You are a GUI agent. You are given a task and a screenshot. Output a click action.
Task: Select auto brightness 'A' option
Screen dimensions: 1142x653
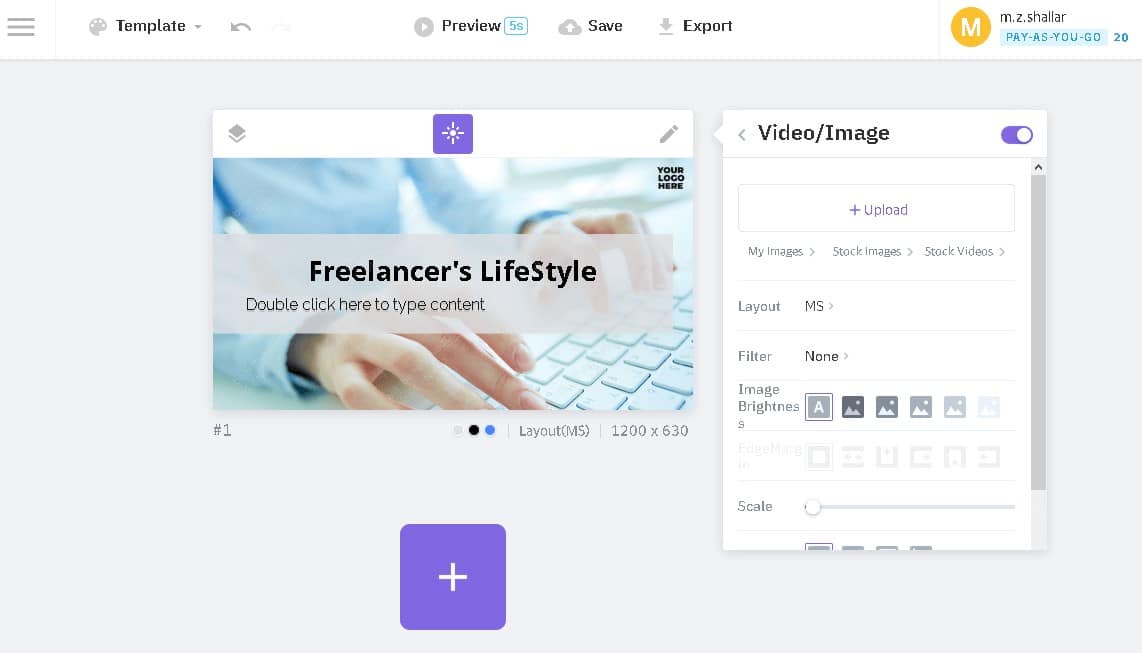click(x=819, y=407)
